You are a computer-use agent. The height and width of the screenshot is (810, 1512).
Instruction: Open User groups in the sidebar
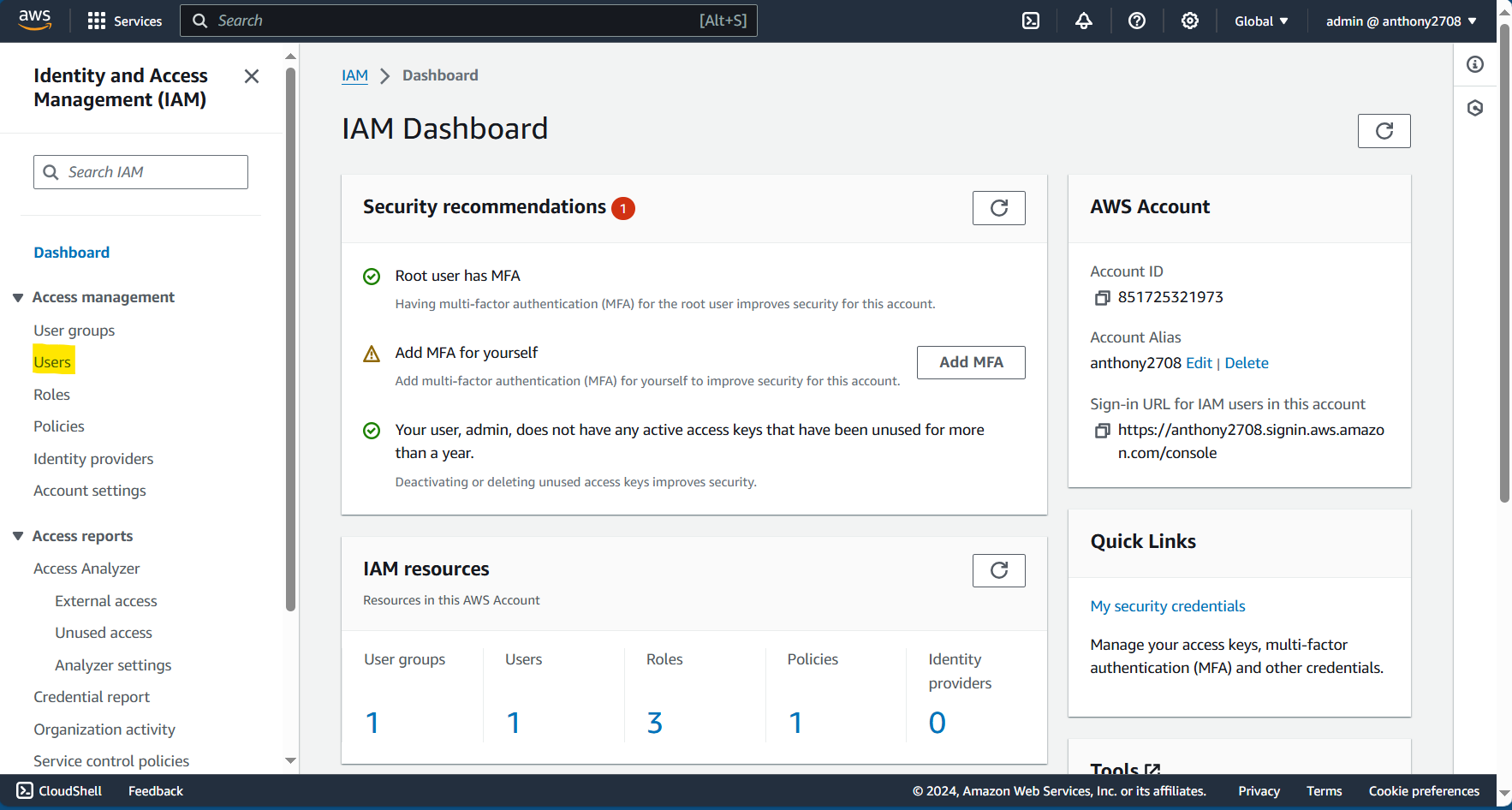pos(74,331)
